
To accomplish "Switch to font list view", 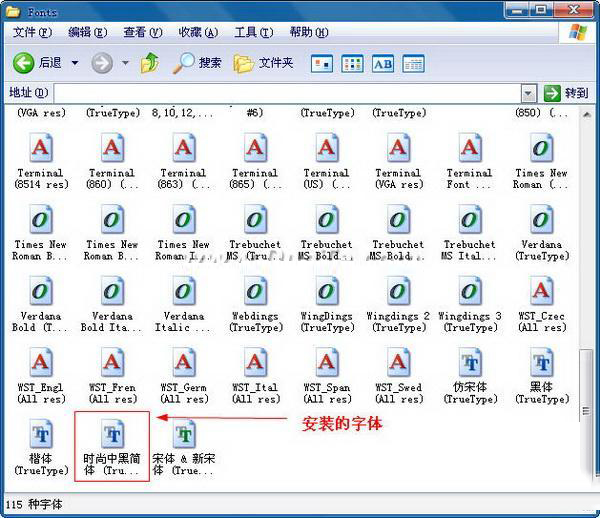I will coord(352,64).
